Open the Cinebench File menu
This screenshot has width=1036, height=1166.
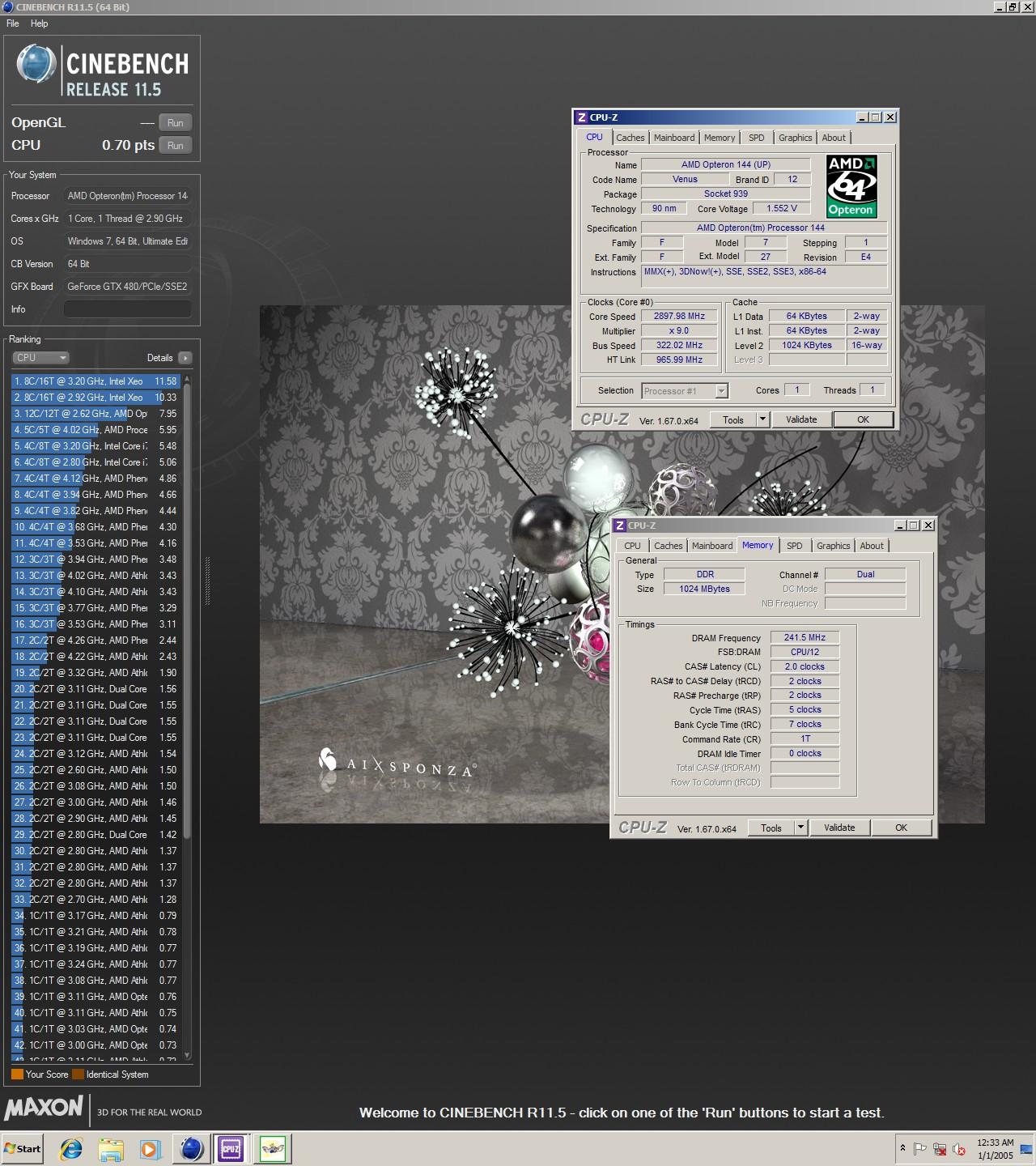pyautogui.click(x=13, y=23)
